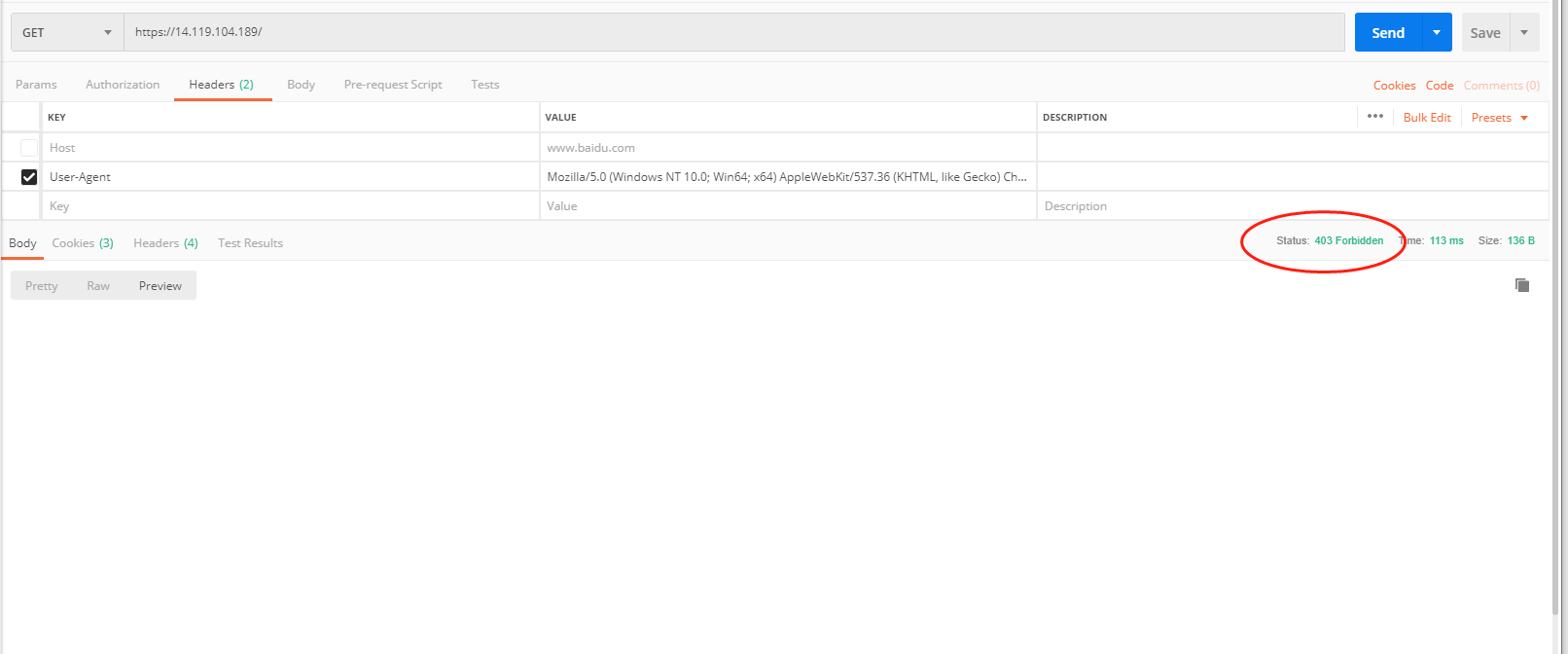Screen dimensions: 1568x654
Task: Select the Raw response view
Action: (x=98, y=286)
